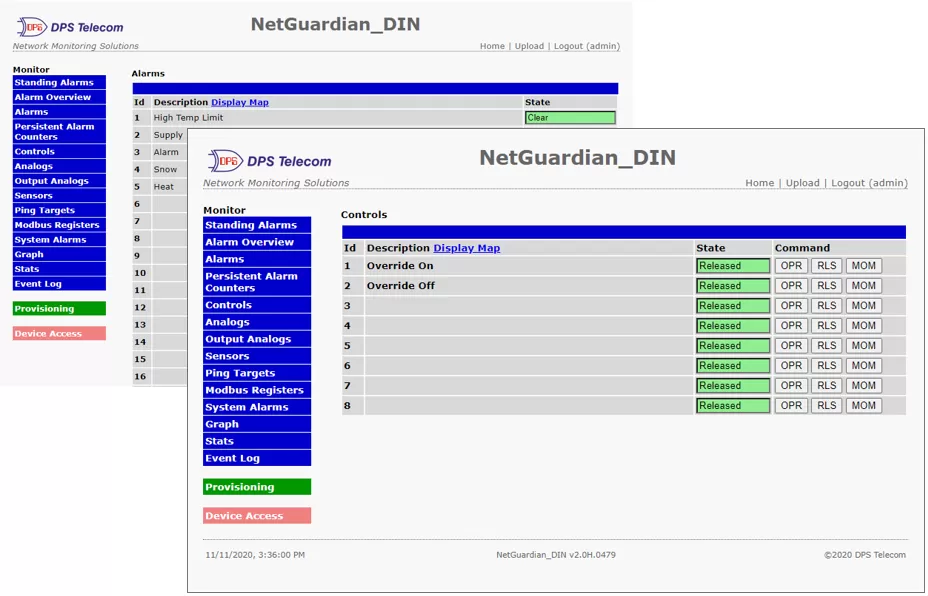Click the Home link
Image resolution: width=928 pixels, height=596 pixels.
[759, 183]
